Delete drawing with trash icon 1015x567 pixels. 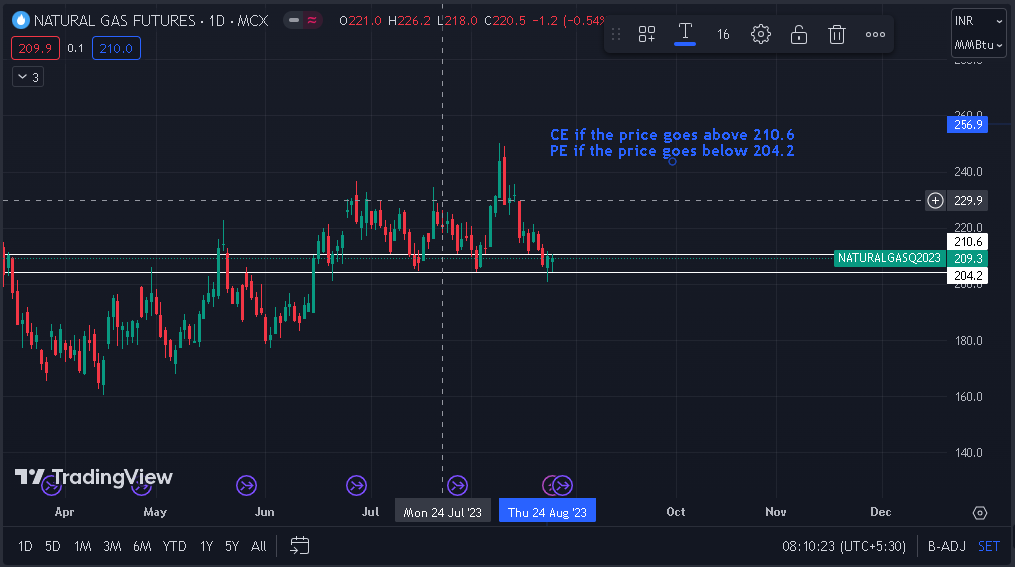(837, 34)
